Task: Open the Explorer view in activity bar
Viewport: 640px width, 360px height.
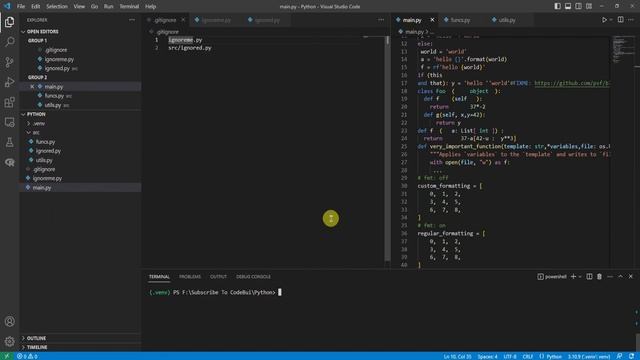Action: point(9,22)
